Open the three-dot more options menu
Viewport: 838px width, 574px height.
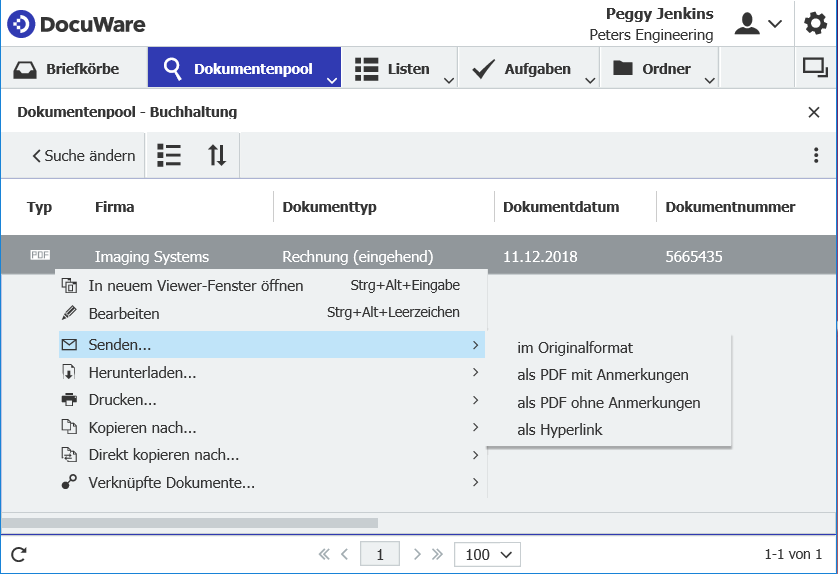(x=816, y=155)
